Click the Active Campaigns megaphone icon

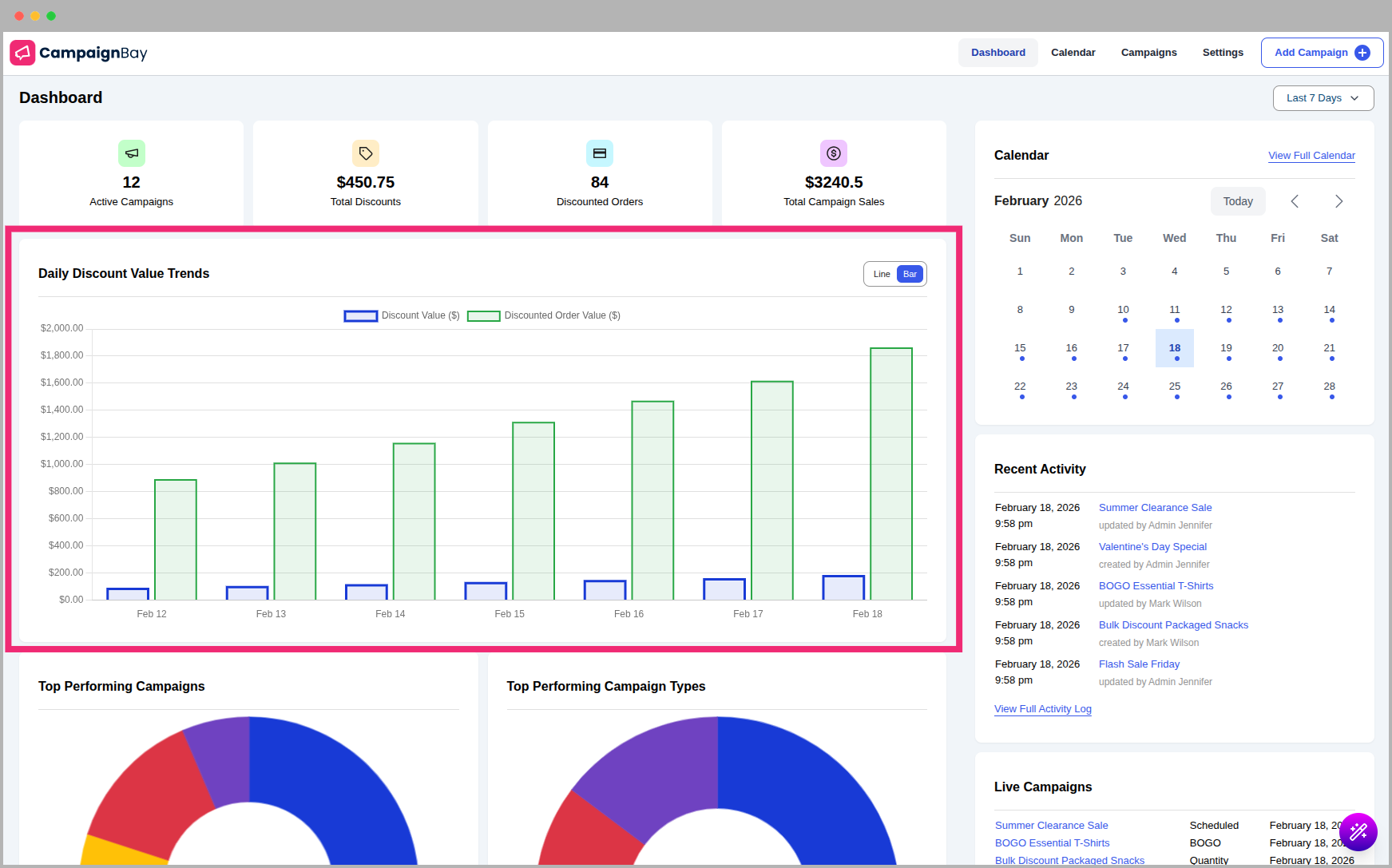[132, 153]
